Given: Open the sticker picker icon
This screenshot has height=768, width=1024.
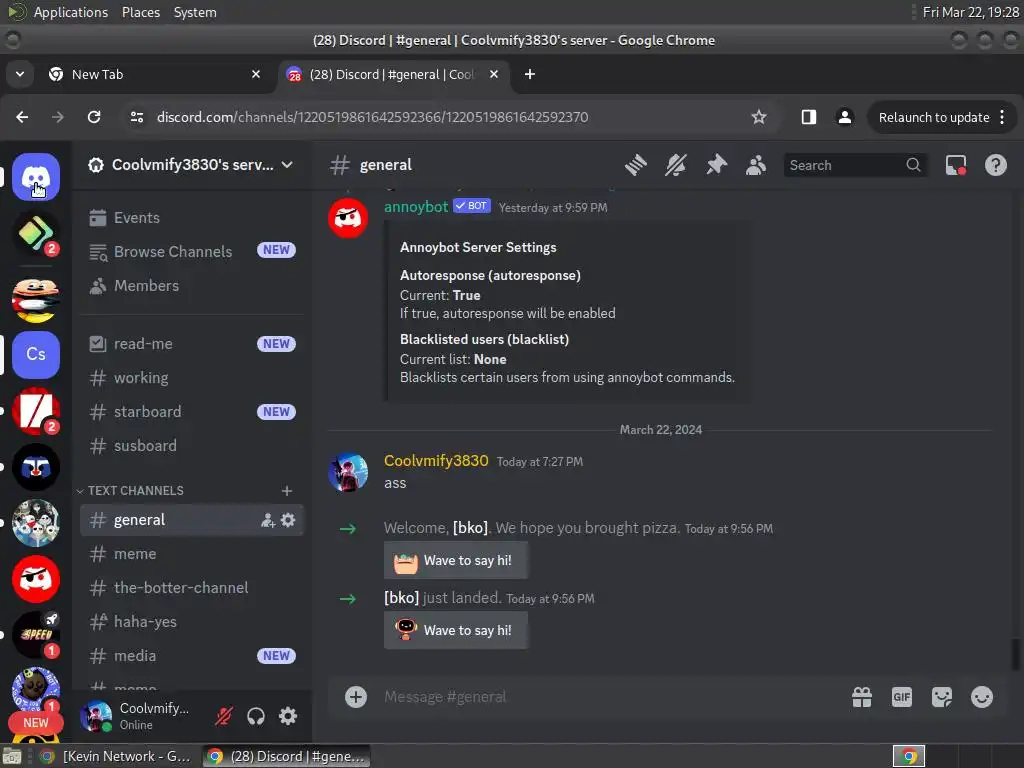Looking at the screenshot, I should [942, 697].
